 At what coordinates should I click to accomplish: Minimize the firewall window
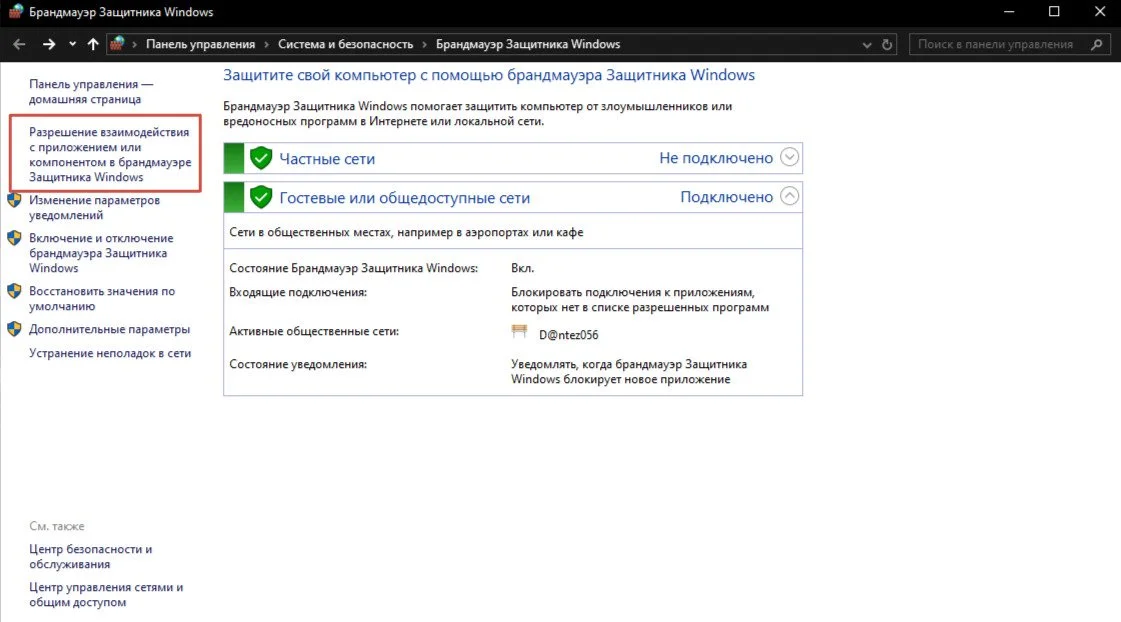pos(1009,12)
